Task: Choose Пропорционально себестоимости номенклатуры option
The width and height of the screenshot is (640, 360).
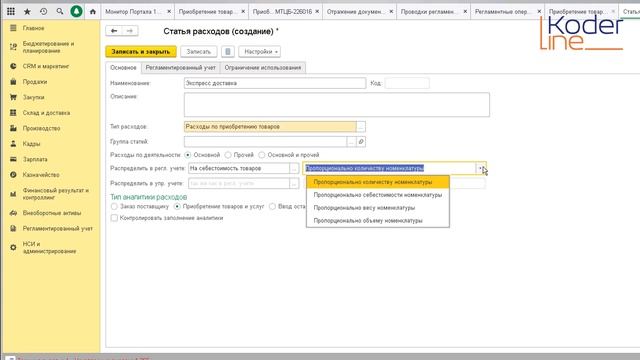Action: [x=378, y=195]
